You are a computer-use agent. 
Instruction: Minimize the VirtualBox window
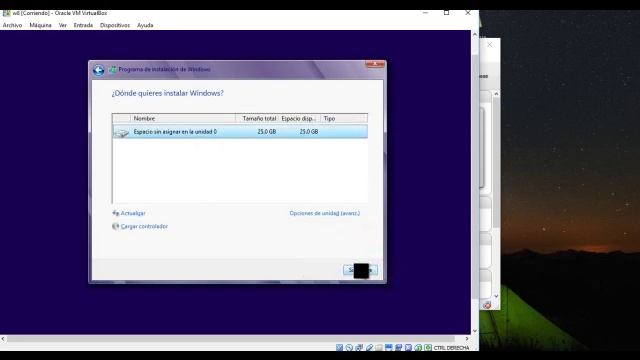425,13
